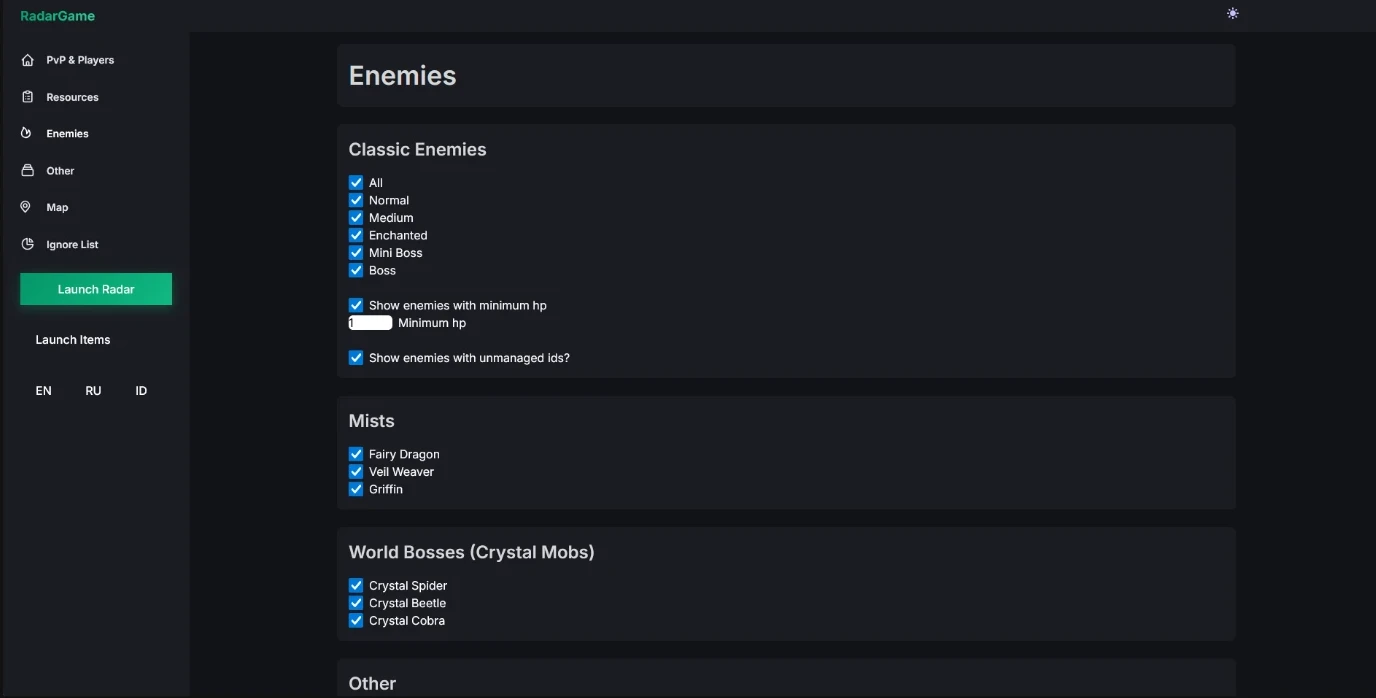Uncheck the All classic enemies checkbox

(x=356, y=183)
